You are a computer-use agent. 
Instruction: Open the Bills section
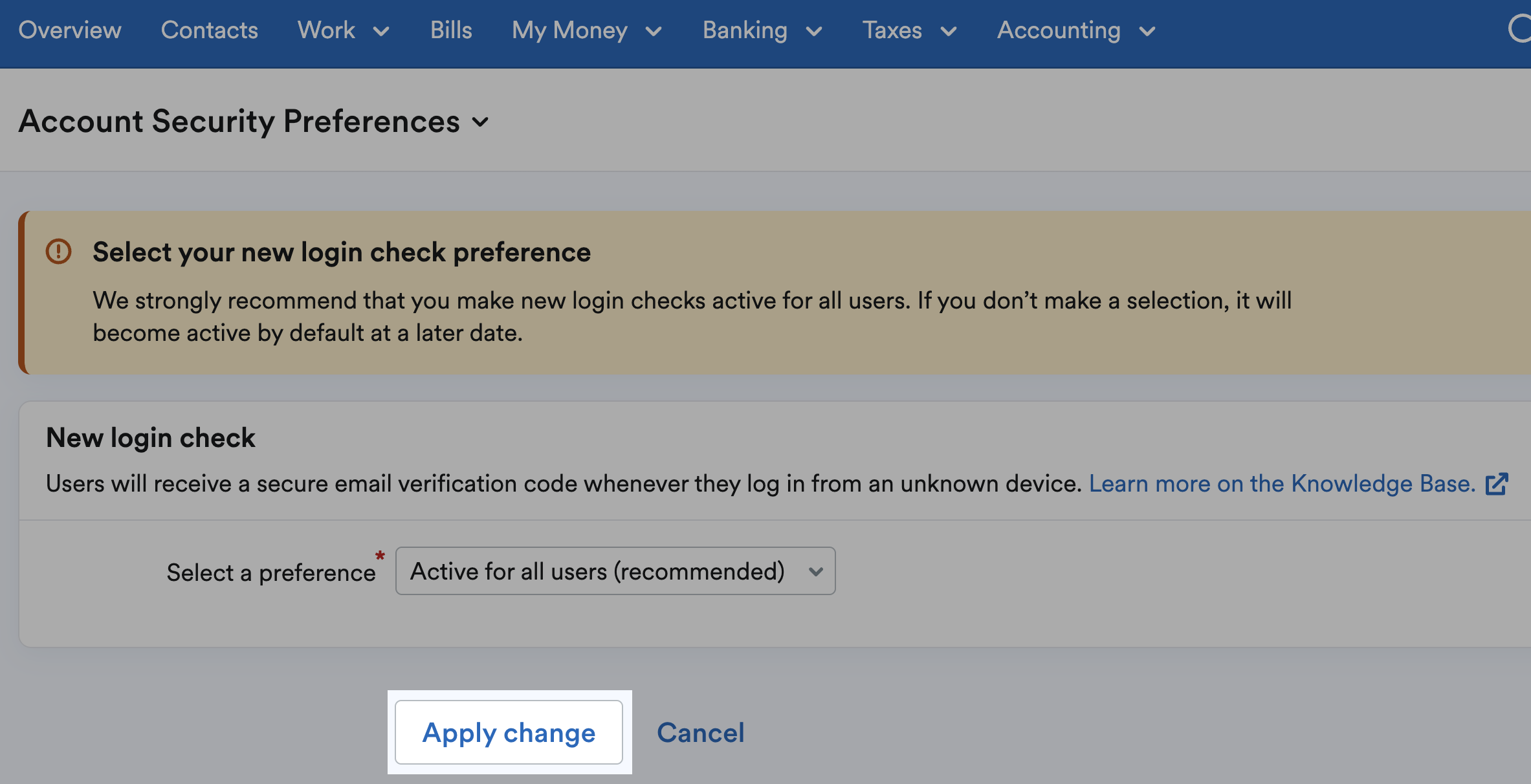click(x=451, y=30)
